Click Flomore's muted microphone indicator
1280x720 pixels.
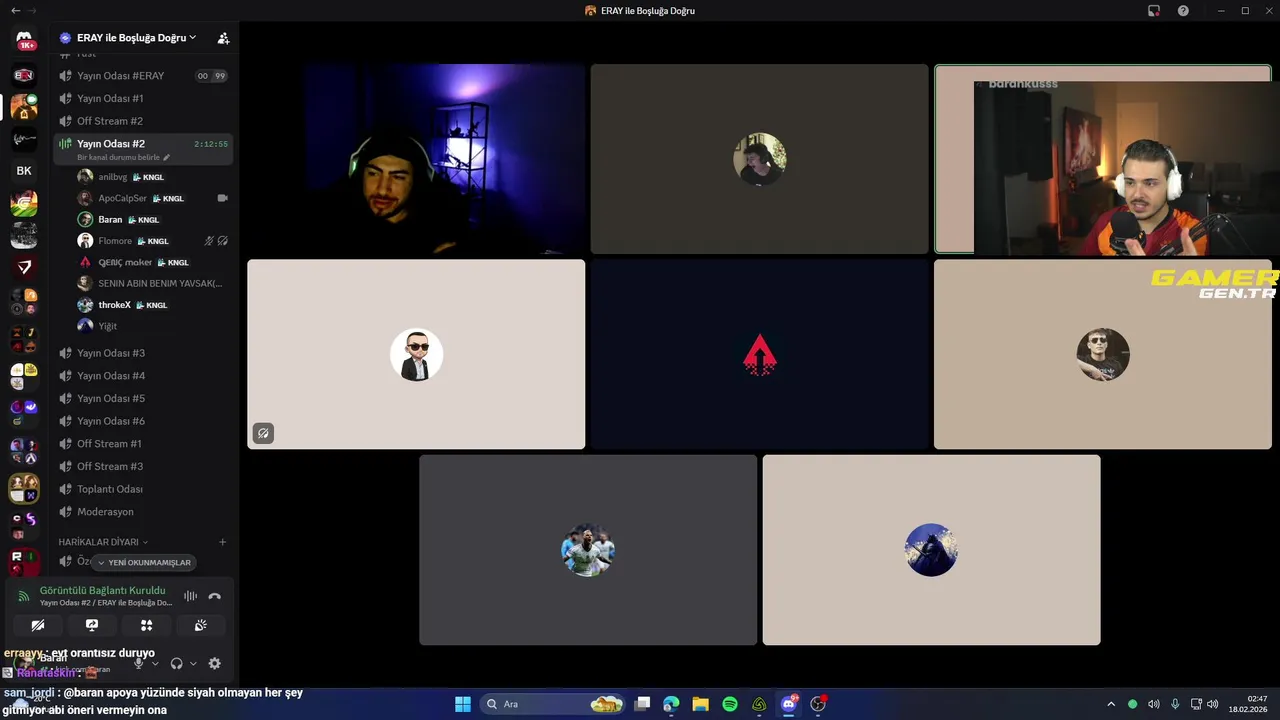click(x=209, y=241)
